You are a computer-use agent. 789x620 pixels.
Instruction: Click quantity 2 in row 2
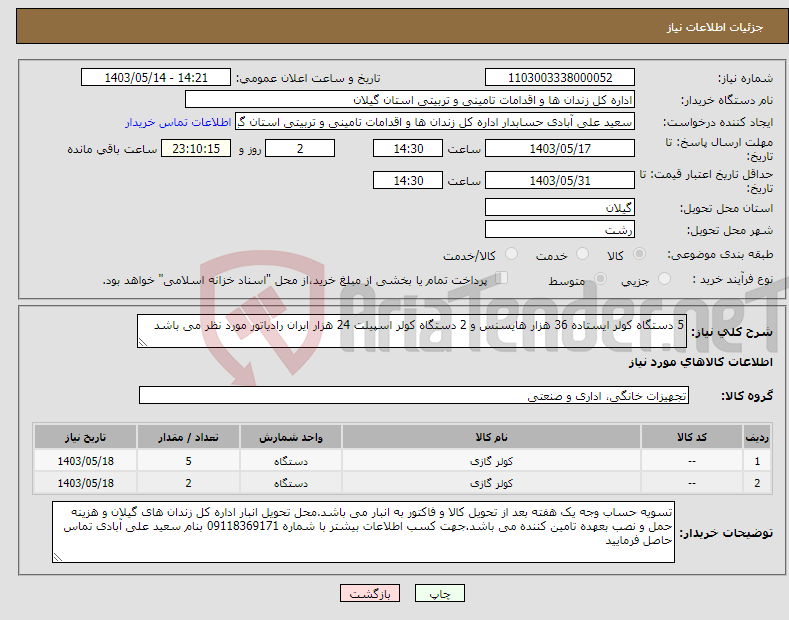pyautogui.click(x=188, y=483)
